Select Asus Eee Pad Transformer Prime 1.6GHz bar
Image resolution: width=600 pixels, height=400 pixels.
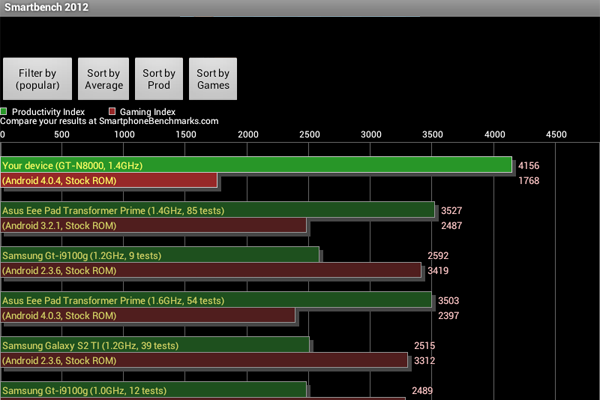(216, 300)
